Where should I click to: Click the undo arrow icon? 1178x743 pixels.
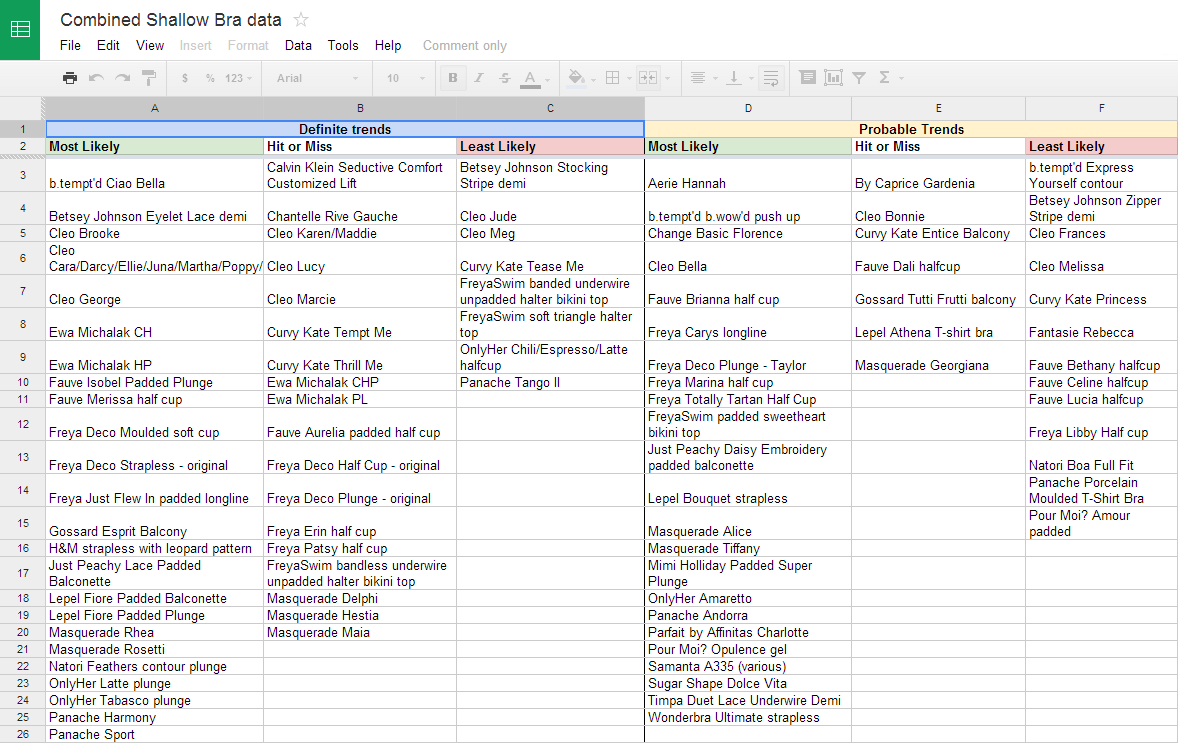click(x=96, y=77)
